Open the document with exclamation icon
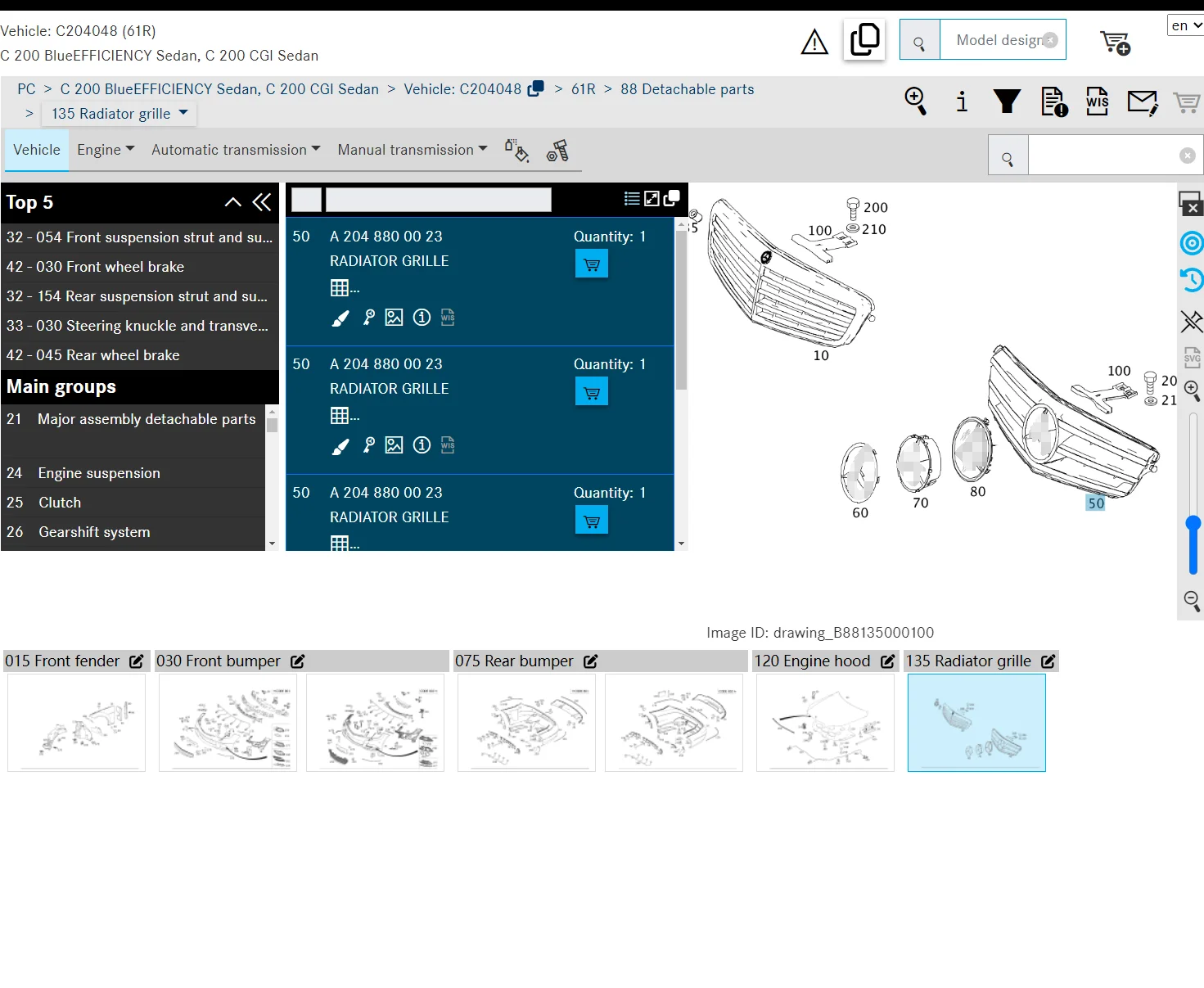 coord(1054,102)
